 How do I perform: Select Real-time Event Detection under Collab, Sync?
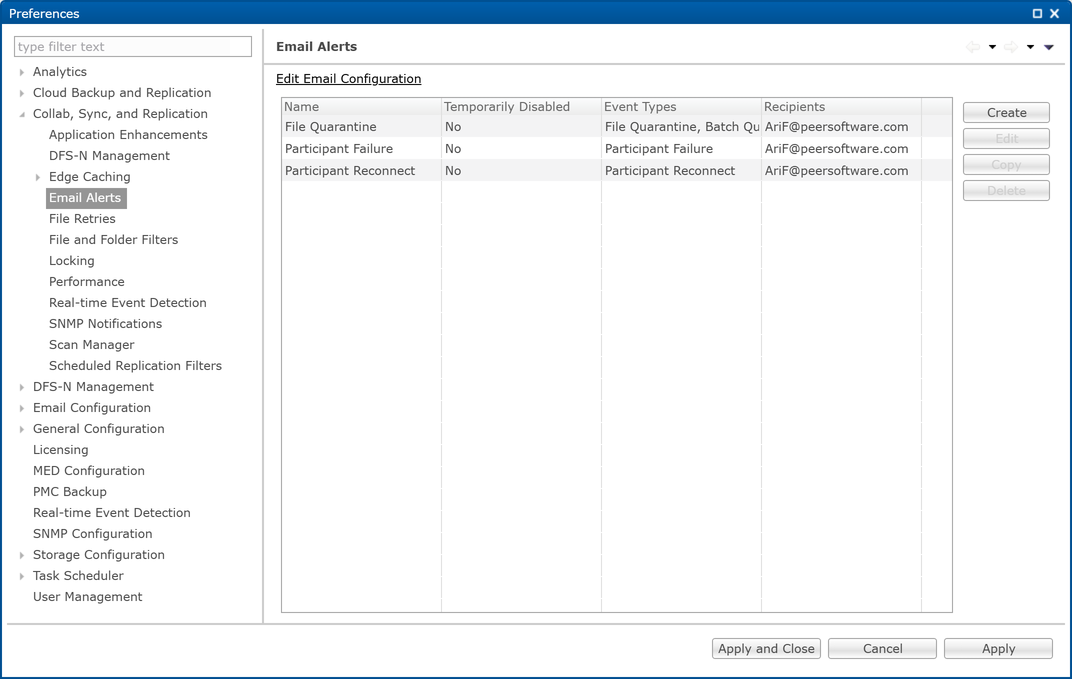(127, 303)
